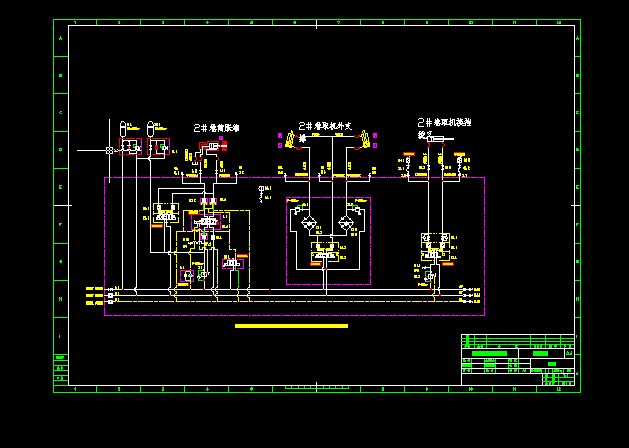The width and height of the screenshot is (629, 448).
Task: Click the second accumulator symbol near the red cylinder
Action: (151, 129)
